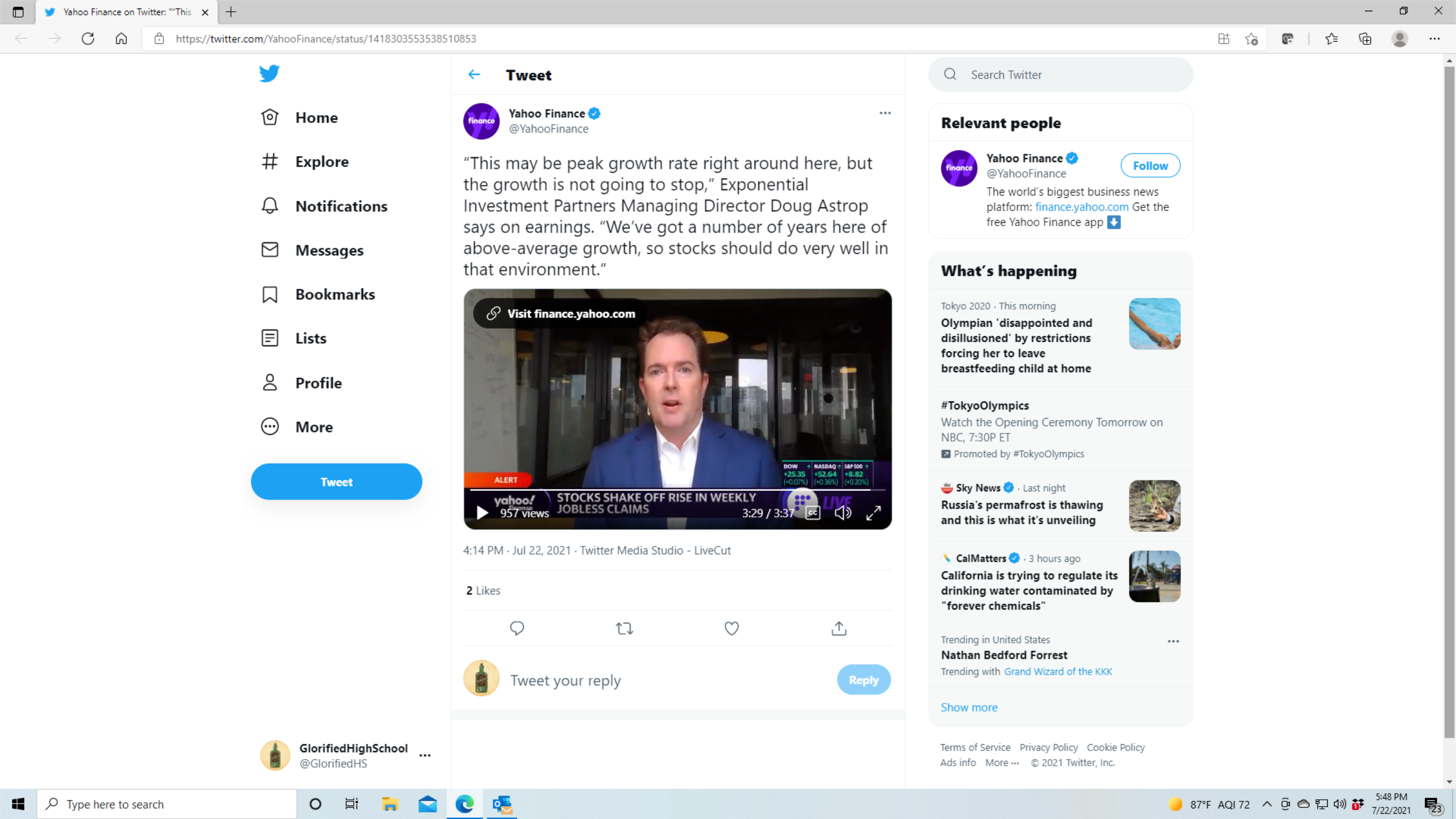
Task: Click the Reply button
Action: point(864,680)
